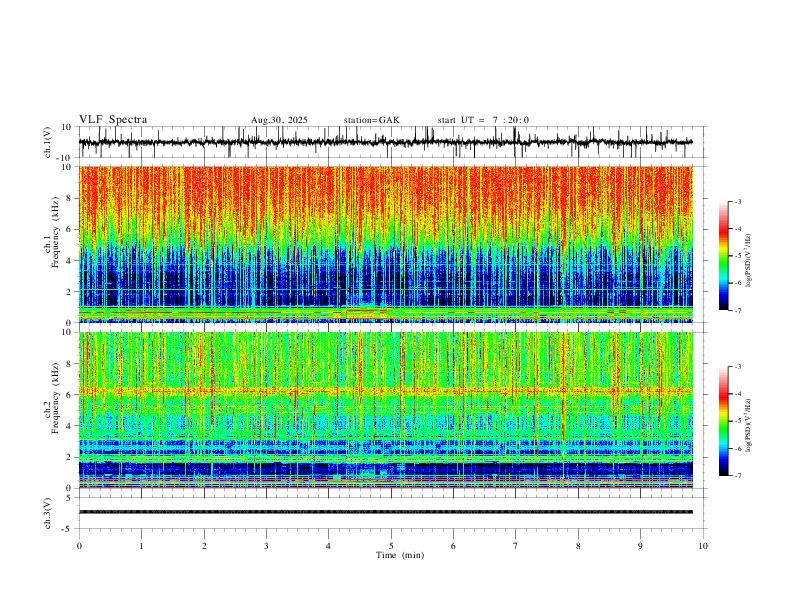
Task: Click the ch.2 spectrogram "4" kHz tick label
Action: [x=69, y=426]
